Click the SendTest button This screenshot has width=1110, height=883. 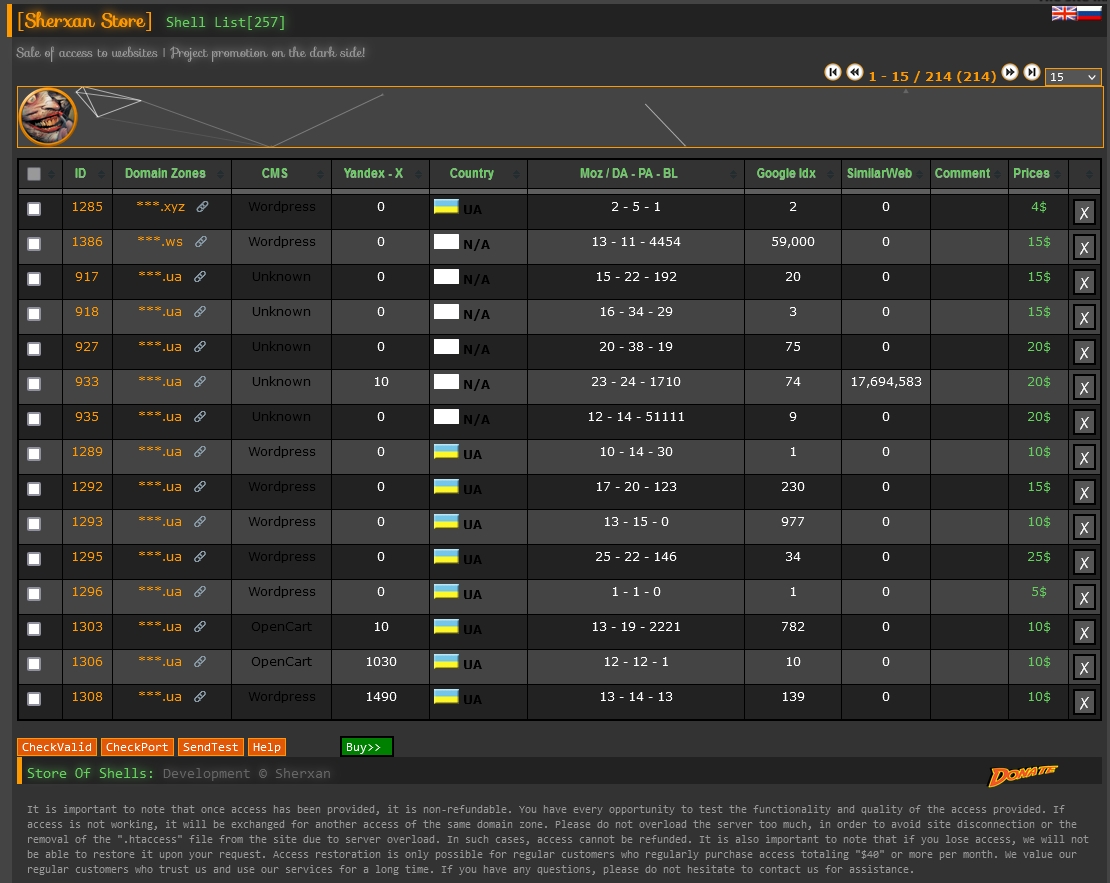click(210, 747)
